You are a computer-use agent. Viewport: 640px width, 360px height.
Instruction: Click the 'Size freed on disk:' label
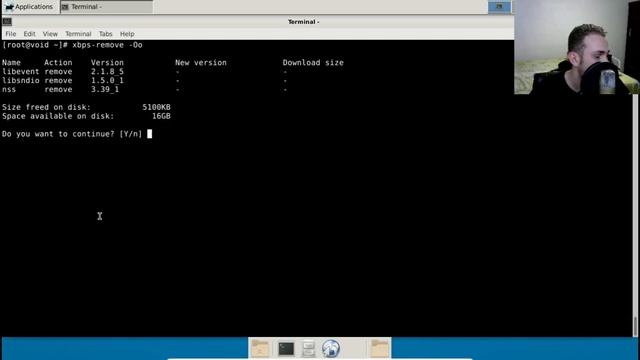tap(46, 107)
